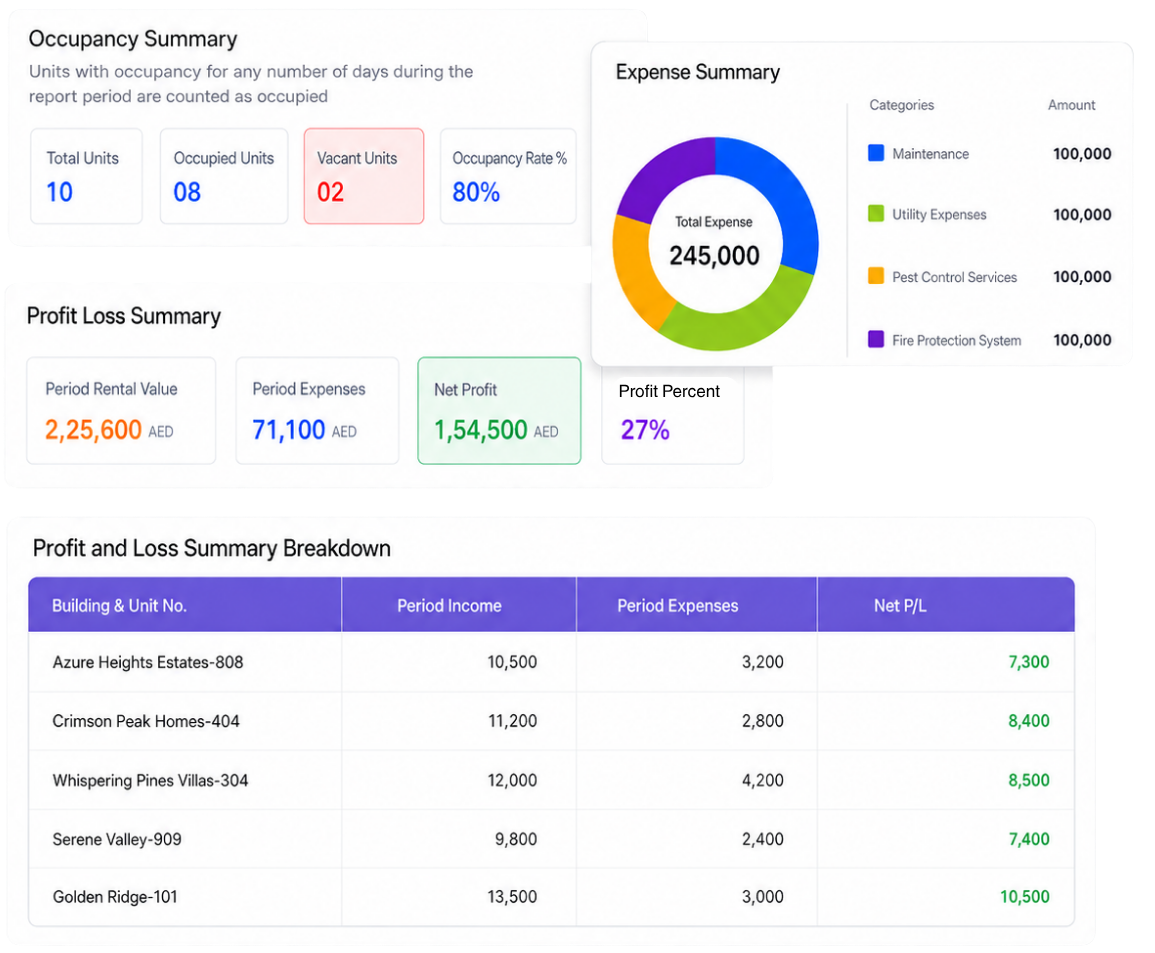Click period expenses value 3,000
The height and width of the screenshot is (953, 1155).
point(762,897)
